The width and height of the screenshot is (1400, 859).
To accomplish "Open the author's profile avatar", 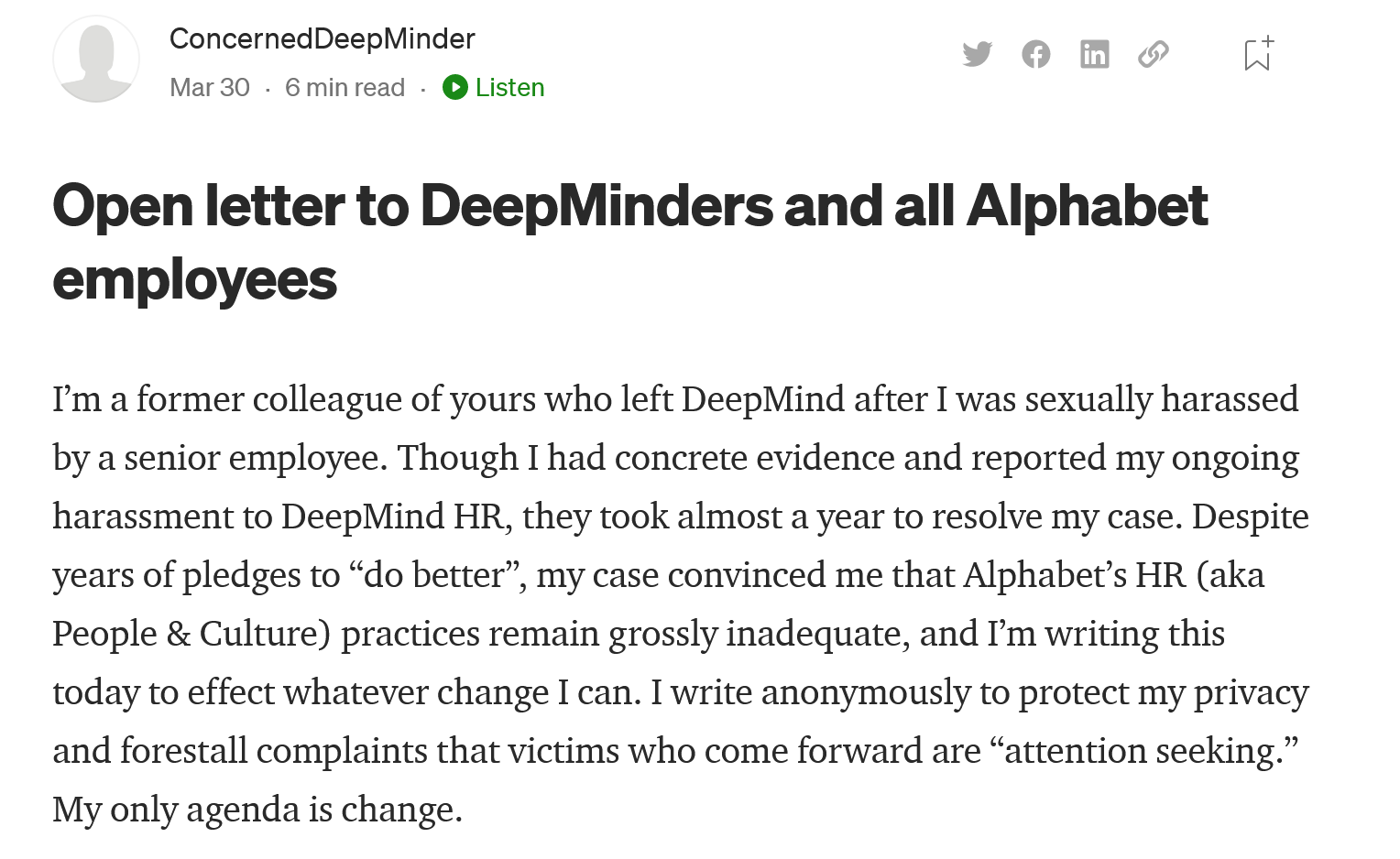I will click(96, 60).
